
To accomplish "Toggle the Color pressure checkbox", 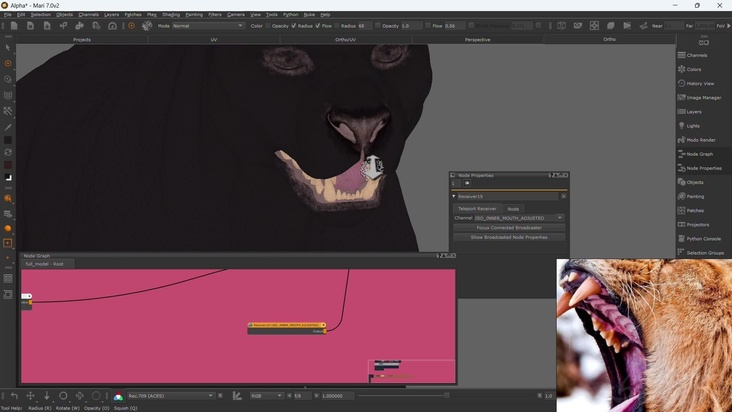I will tap(268, 26).
